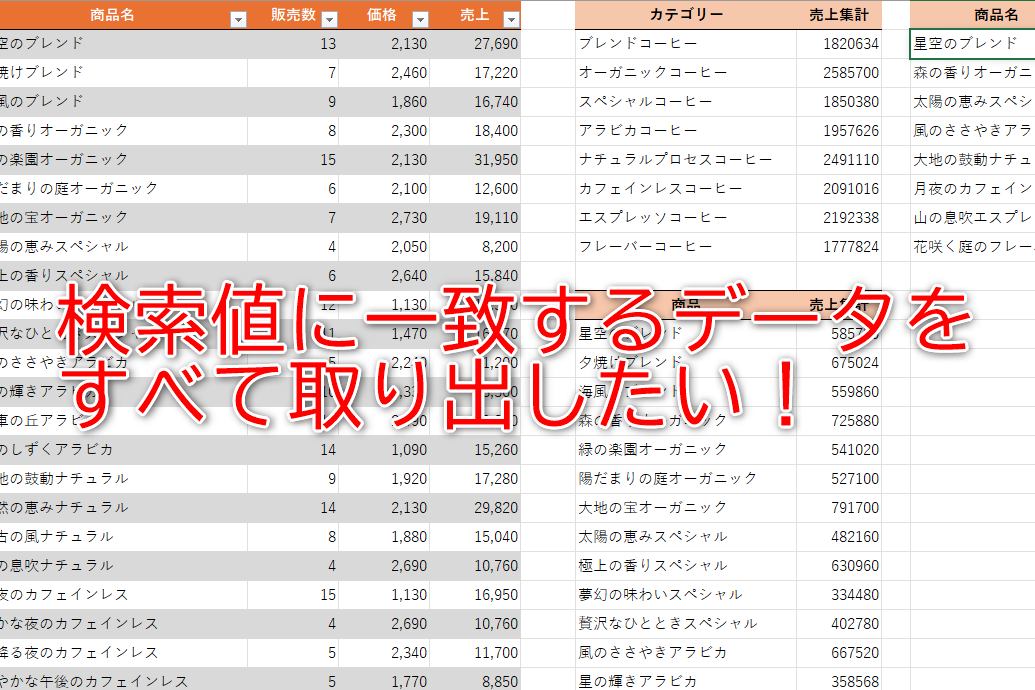Select 星の輝きアラビカ in the product summary table
The width and height of the screenshot is (1035, 690).
tap(686, 681)
